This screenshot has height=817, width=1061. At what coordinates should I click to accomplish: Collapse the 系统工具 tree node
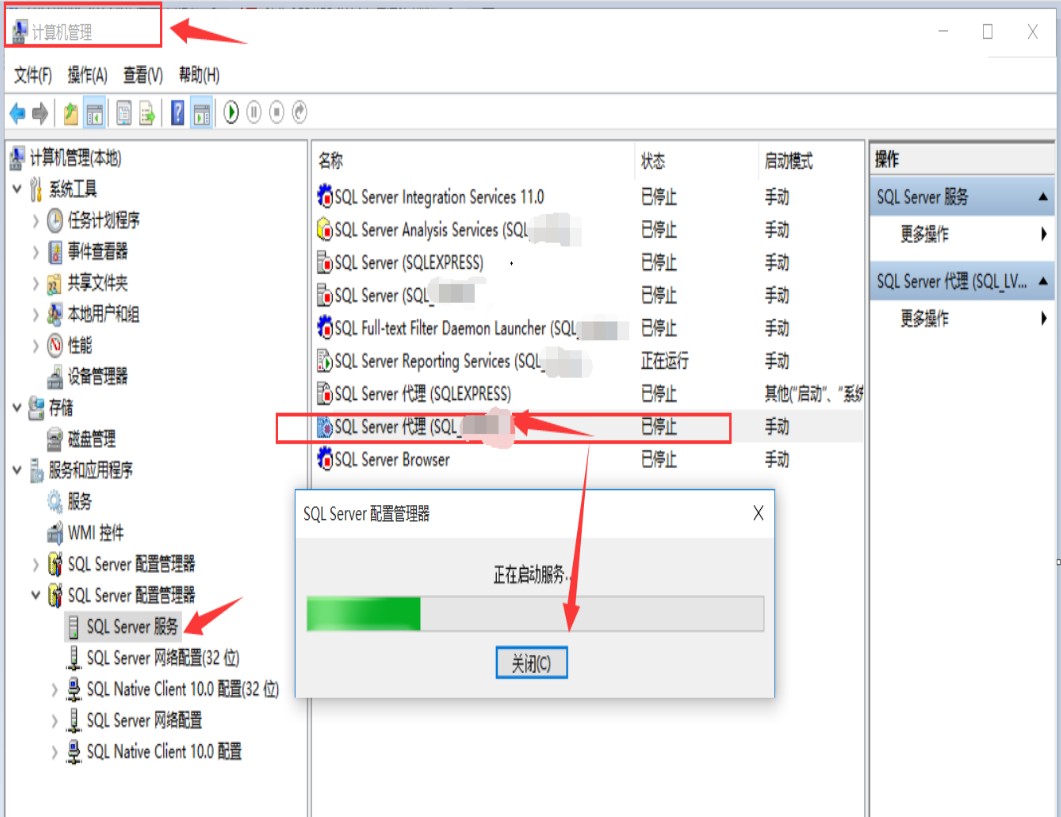pyautogui.click(x=18, y=189)
